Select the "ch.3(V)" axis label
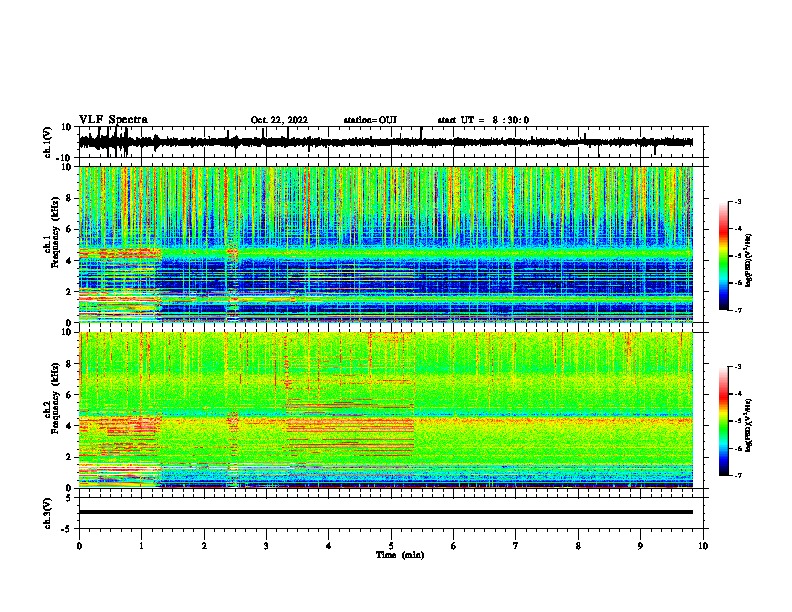 tap(48, 513)
